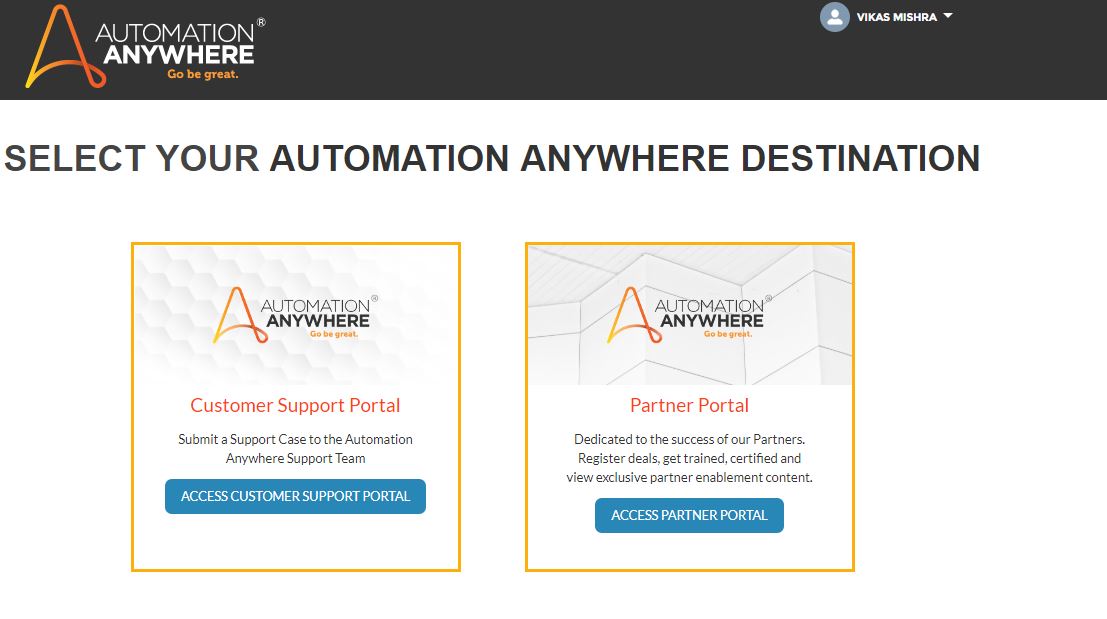1107x619 pixels.
Task: Click the user avatar icon
Action: click(x=834, y=17)
